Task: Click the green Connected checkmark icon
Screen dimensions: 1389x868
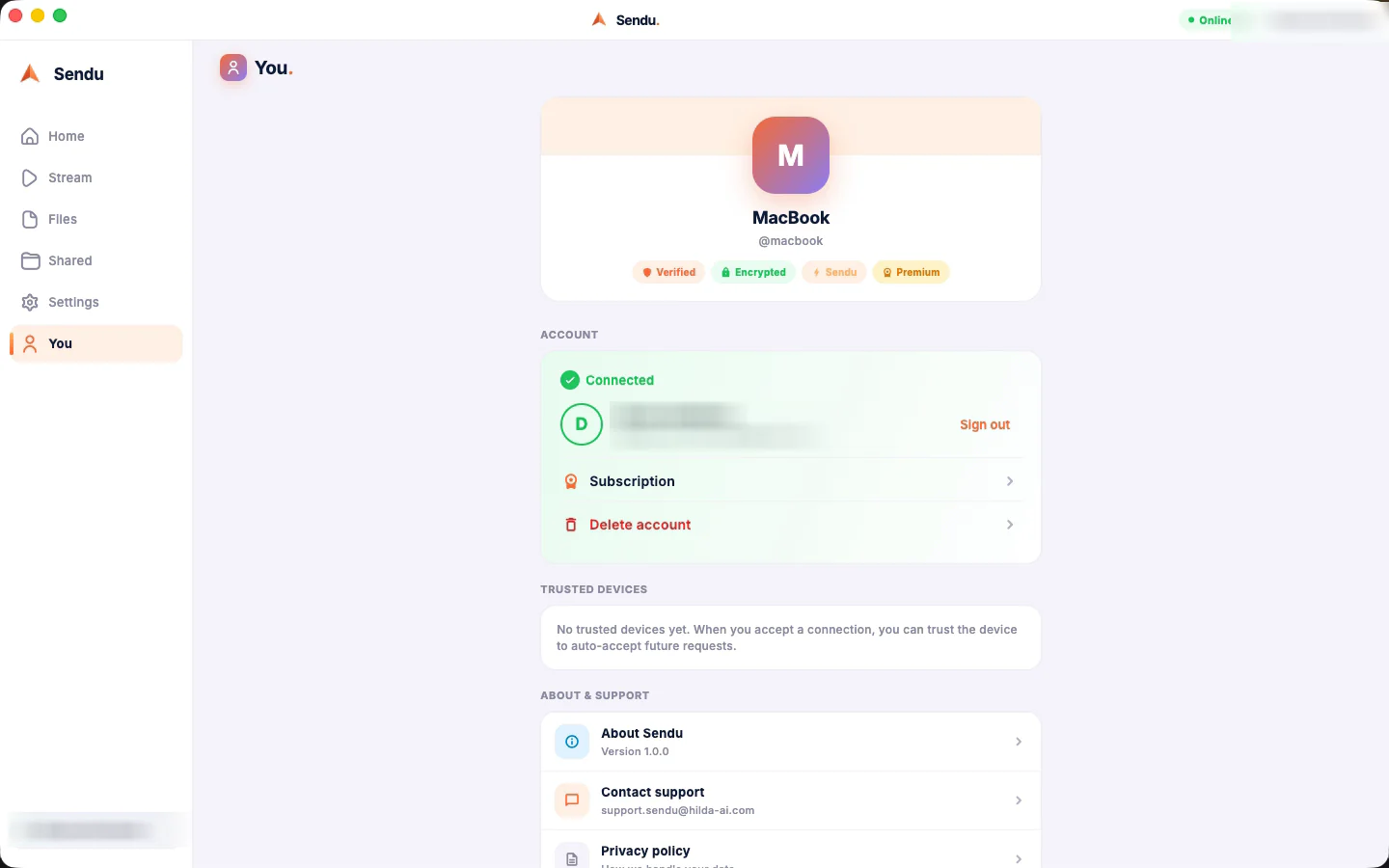Action: tap(570, 380)
